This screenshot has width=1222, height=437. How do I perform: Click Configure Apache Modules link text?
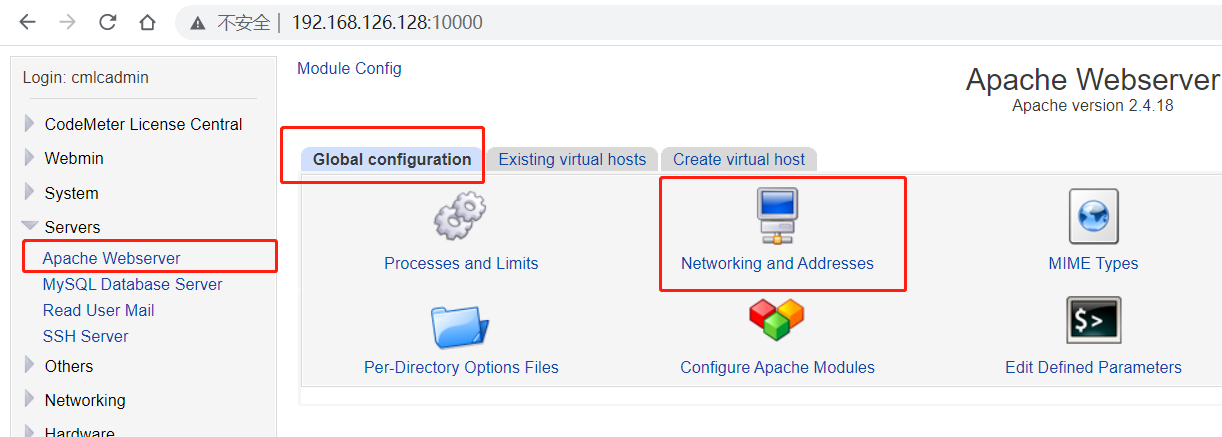click(x=777, y=367)
